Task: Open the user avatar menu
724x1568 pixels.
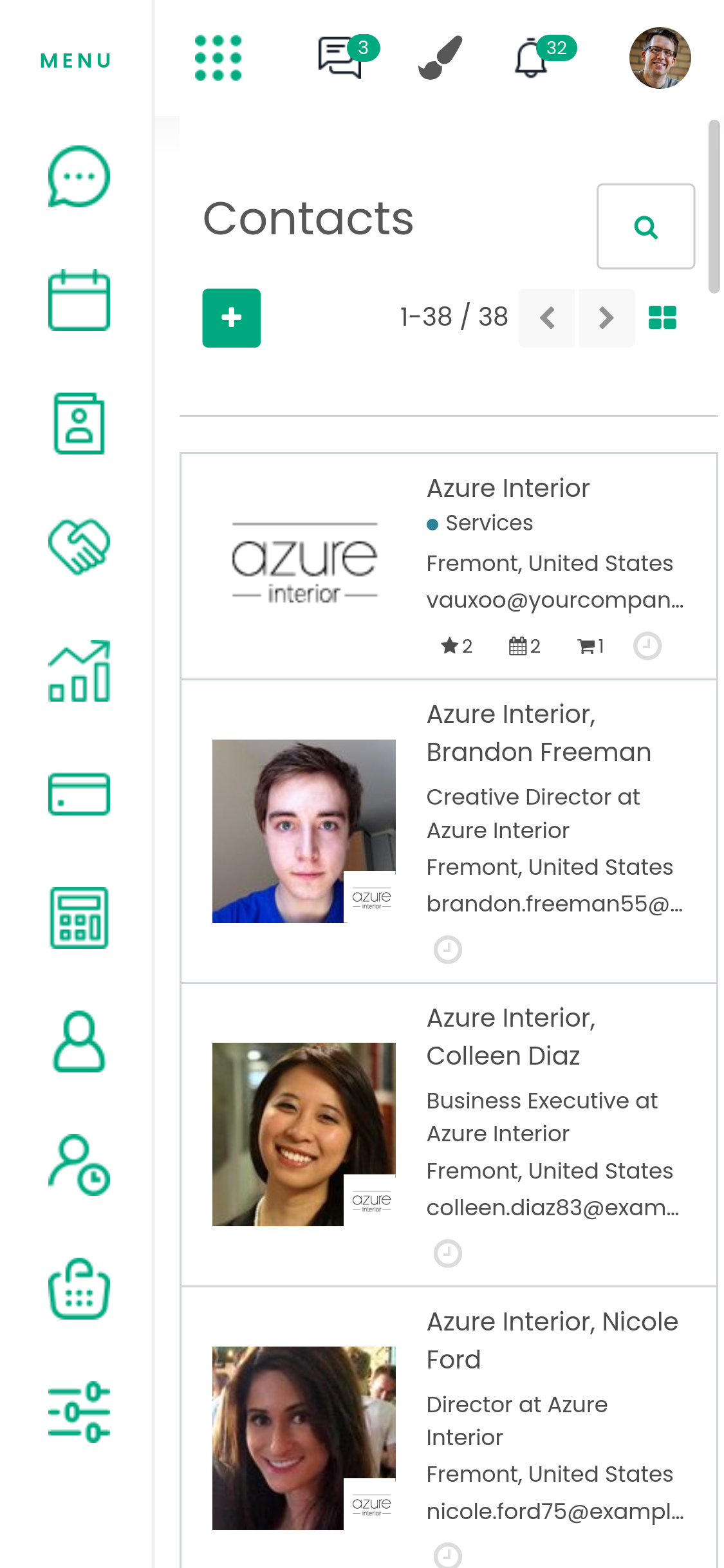Action: (x=660, y=58)
